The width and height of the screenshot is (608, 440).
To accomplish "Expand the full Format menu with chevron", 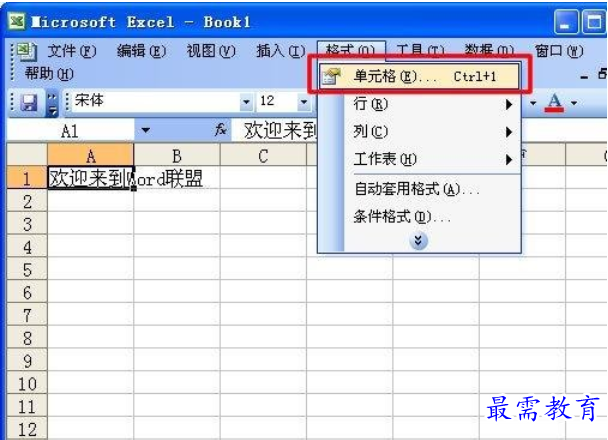I will pyautogui.click(x=418, y=241).
